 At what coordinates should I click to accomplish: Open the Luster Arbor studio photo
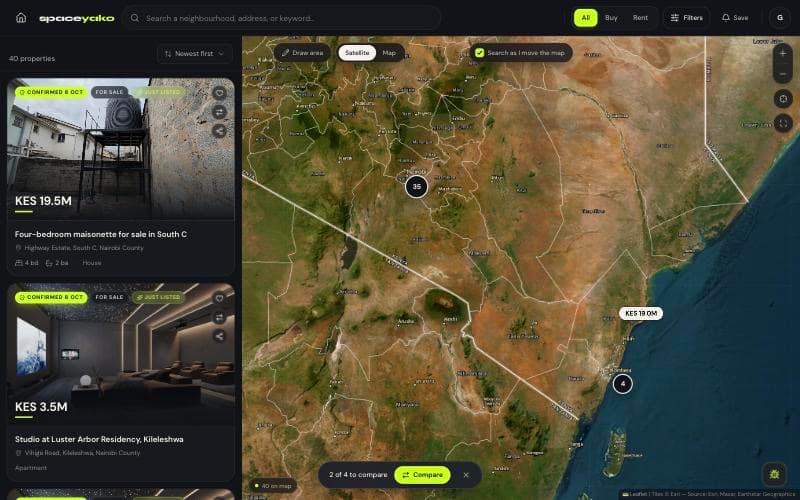(x=121, y=354)
